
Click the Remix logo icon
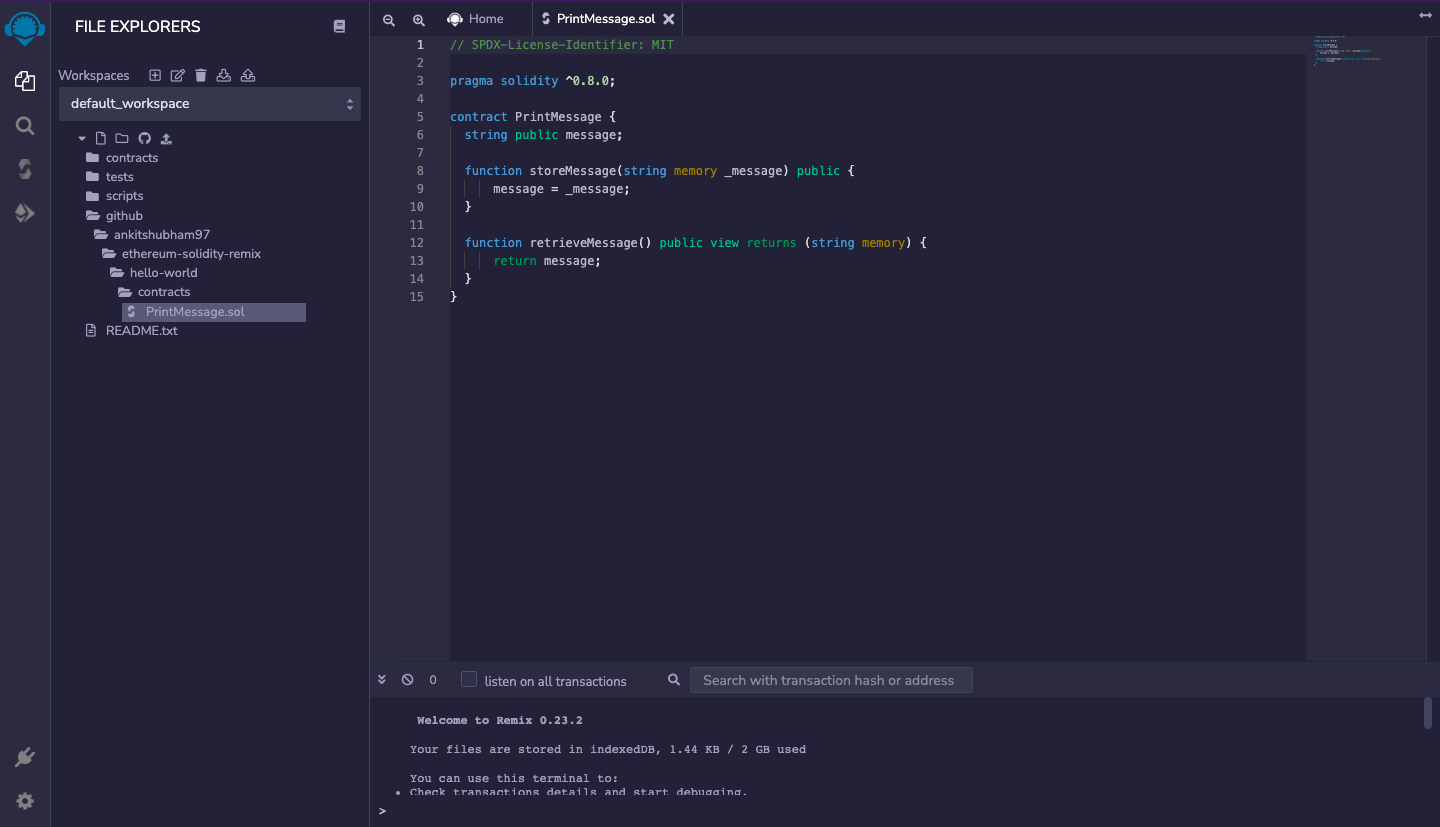click(25, 28)
